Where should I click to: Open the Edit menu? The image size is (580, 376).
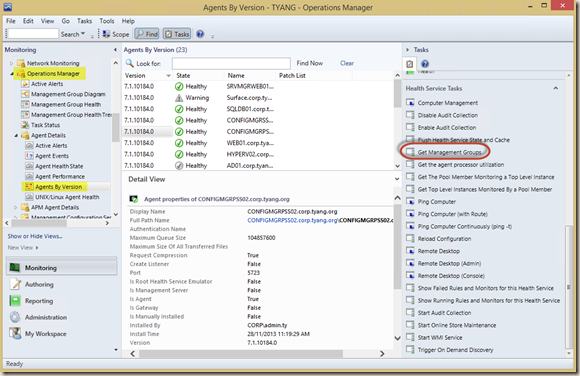(x=28, y=21)
